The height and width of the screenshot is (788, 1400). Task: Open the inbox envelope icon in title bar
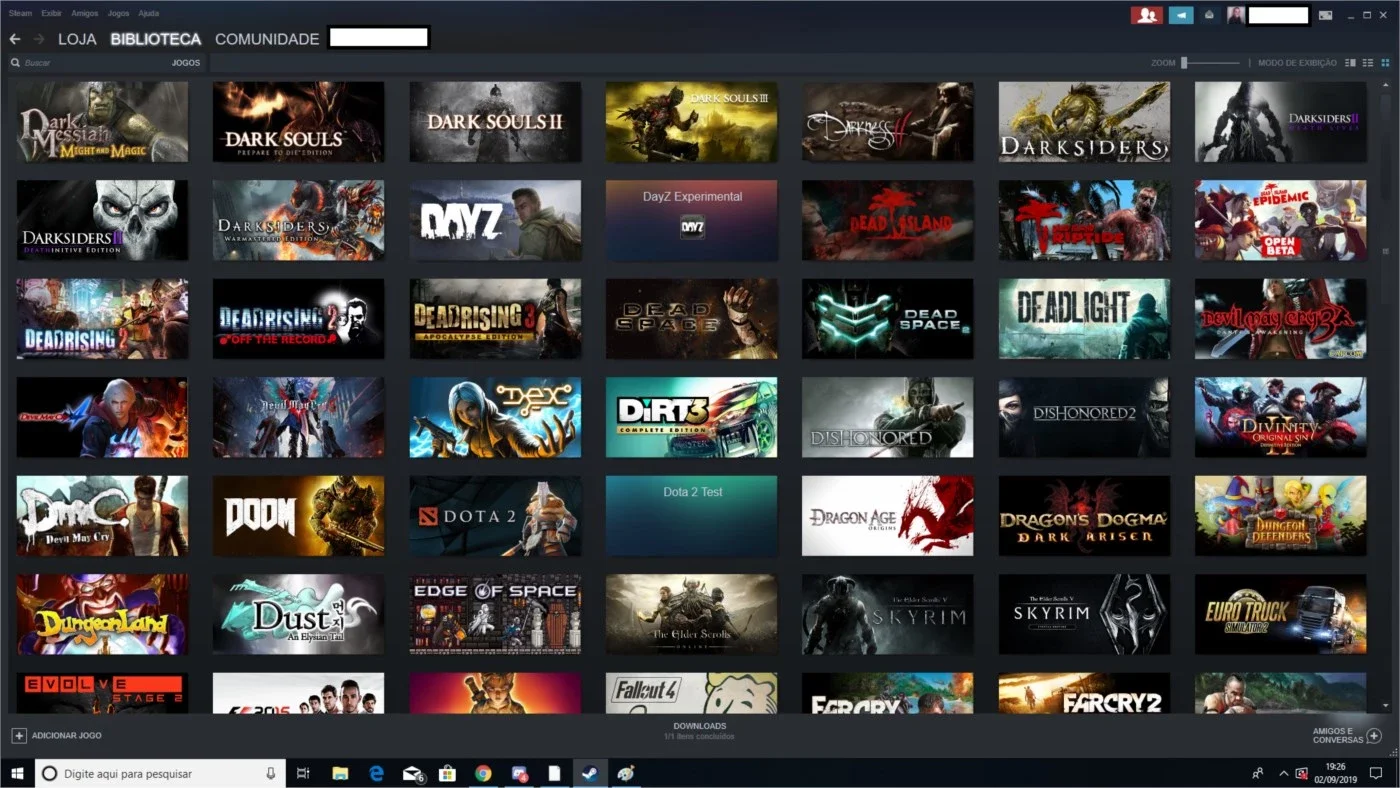point(1208,15)
